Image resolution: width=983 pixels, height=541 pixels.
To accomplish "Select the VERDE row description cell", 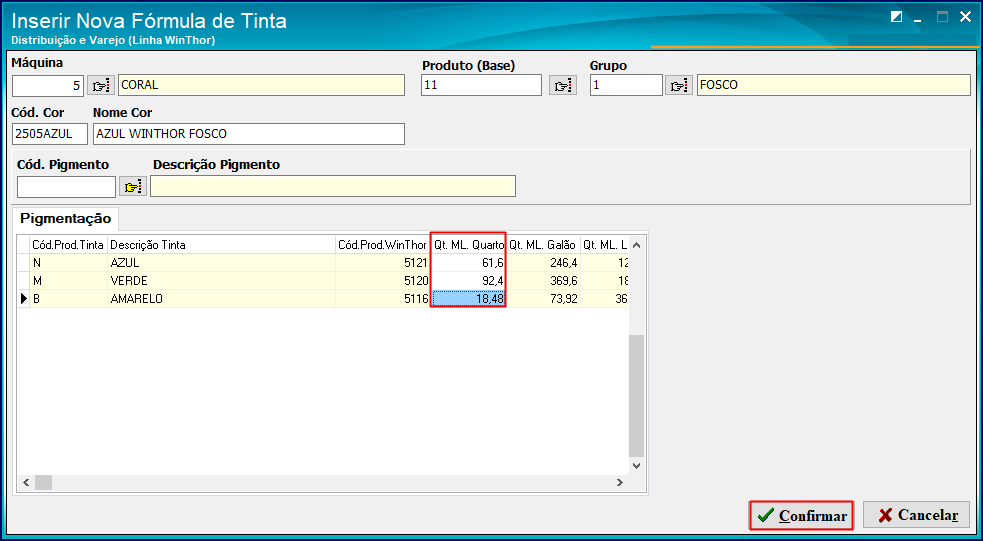I will coord(221,281).
